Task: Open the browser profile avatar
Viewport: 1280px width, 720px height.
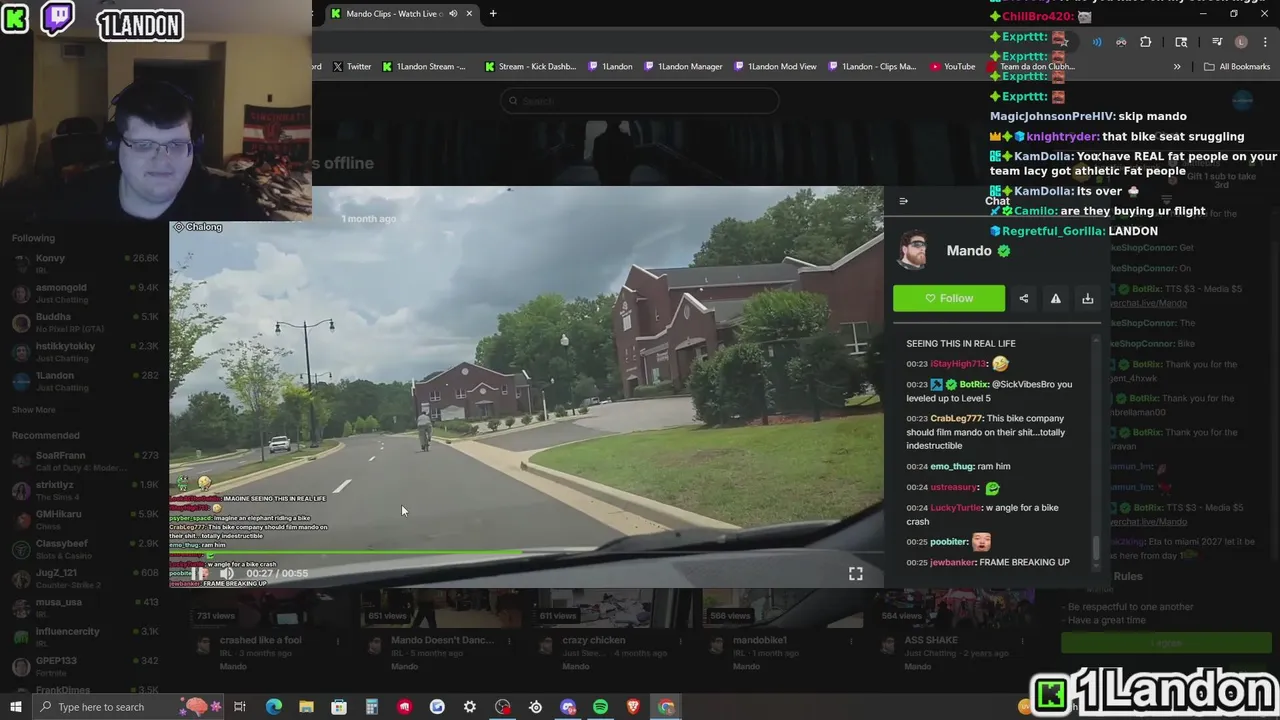Action: pos(1241,42)
